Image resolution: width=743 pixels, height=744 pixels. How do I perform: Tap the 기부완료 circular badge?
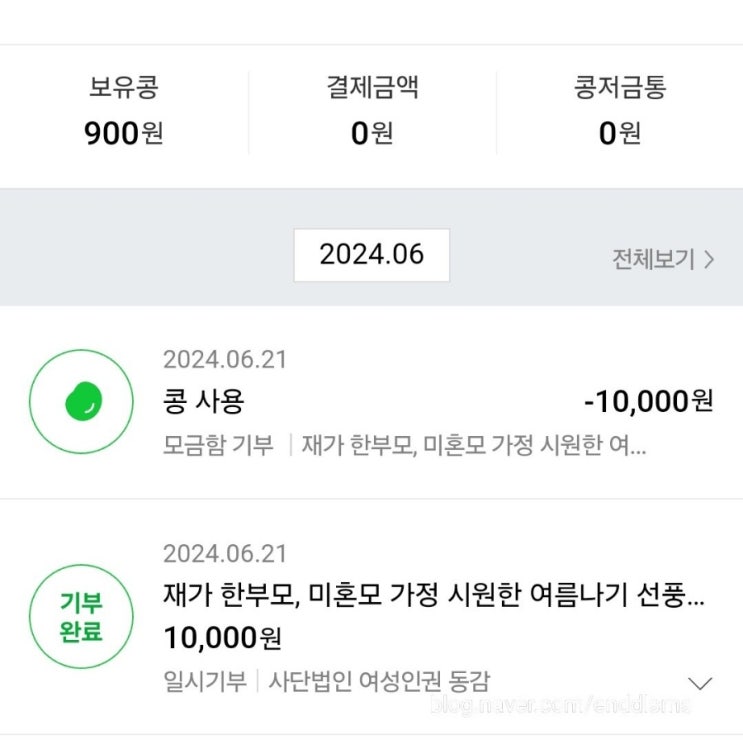(81, 617)
